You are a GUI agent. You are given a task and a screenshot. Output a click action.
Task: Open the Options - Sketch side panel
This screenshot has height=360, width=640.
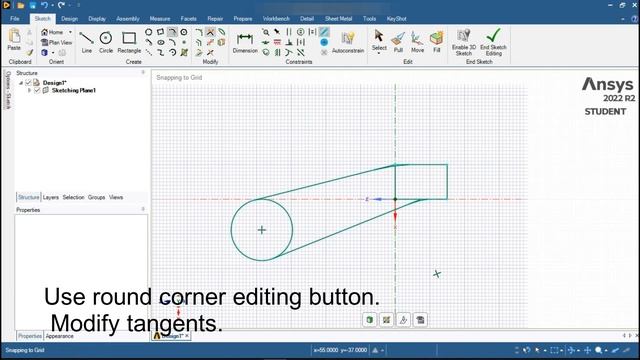pyautogui.click(x=8, y=90)
